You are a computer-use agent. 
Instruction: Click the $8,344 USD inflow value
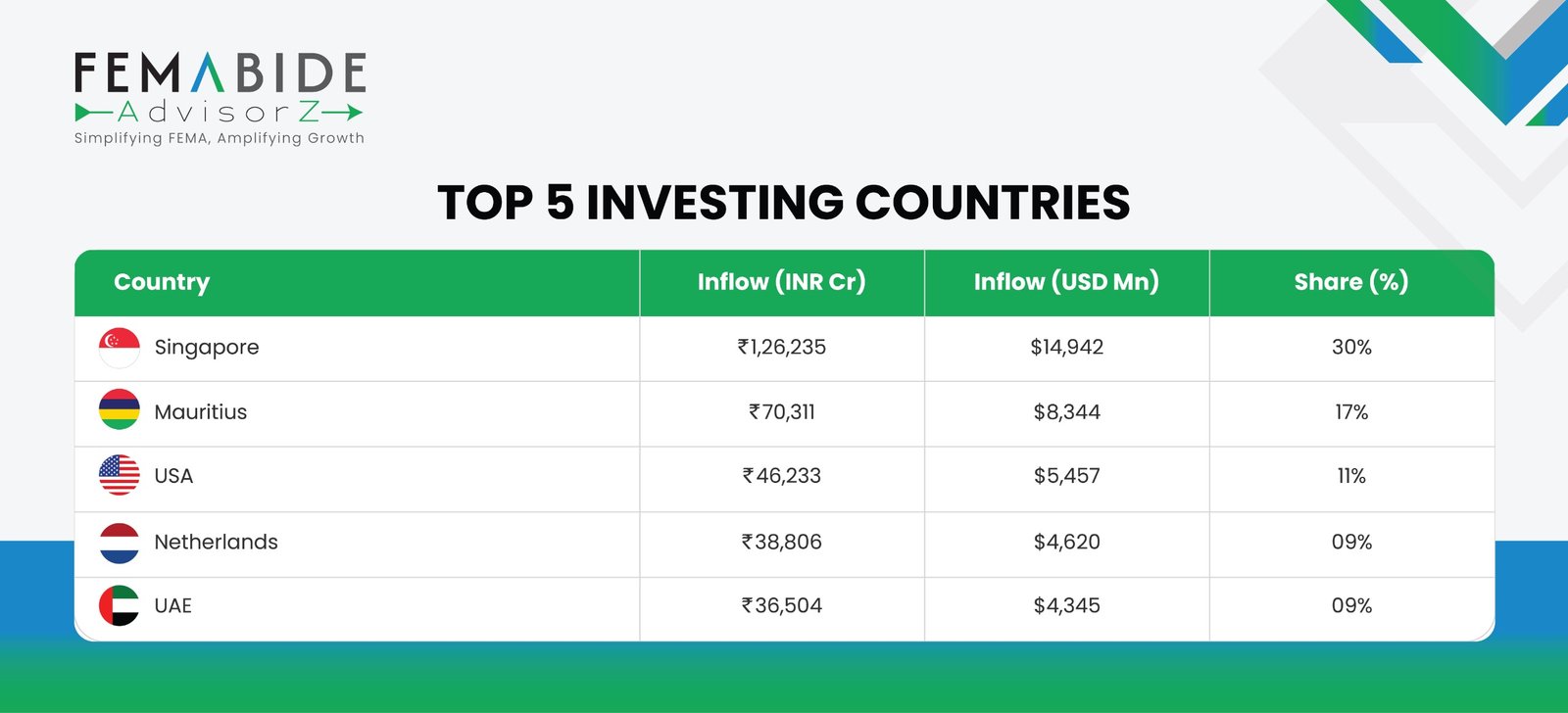1066,412
